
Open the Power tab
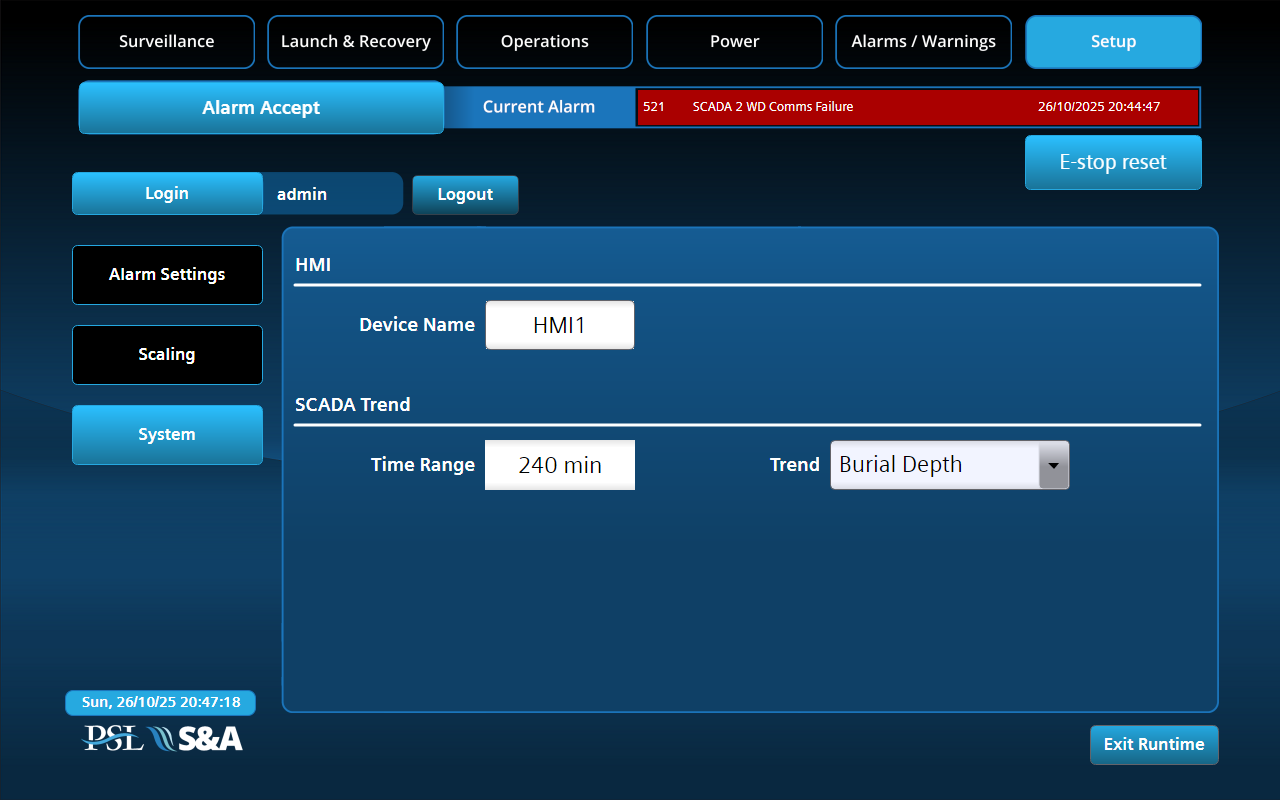(x=734, y=42)
